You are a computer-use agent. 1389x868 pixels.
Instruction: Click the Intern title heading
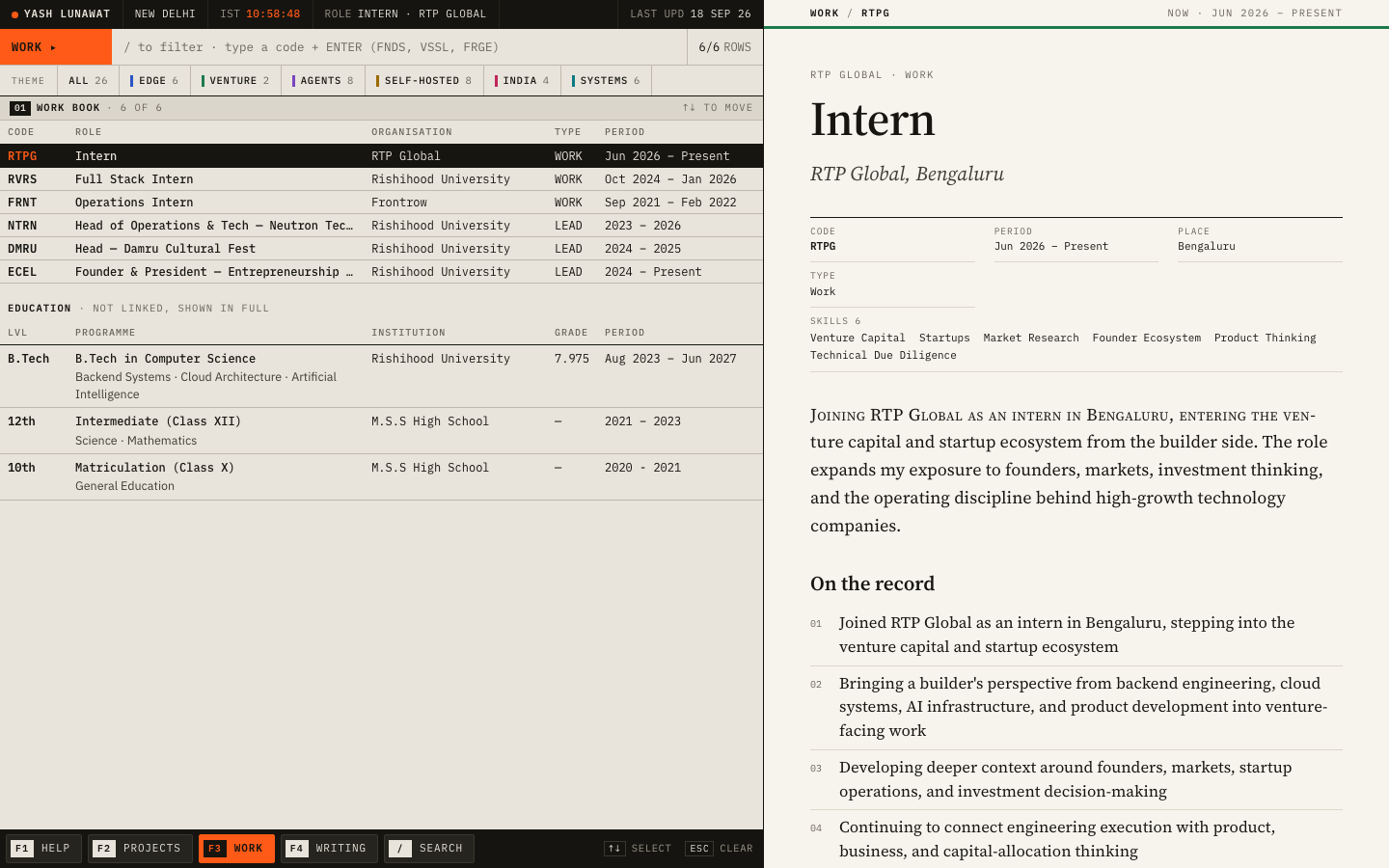(x=873, y=120)
